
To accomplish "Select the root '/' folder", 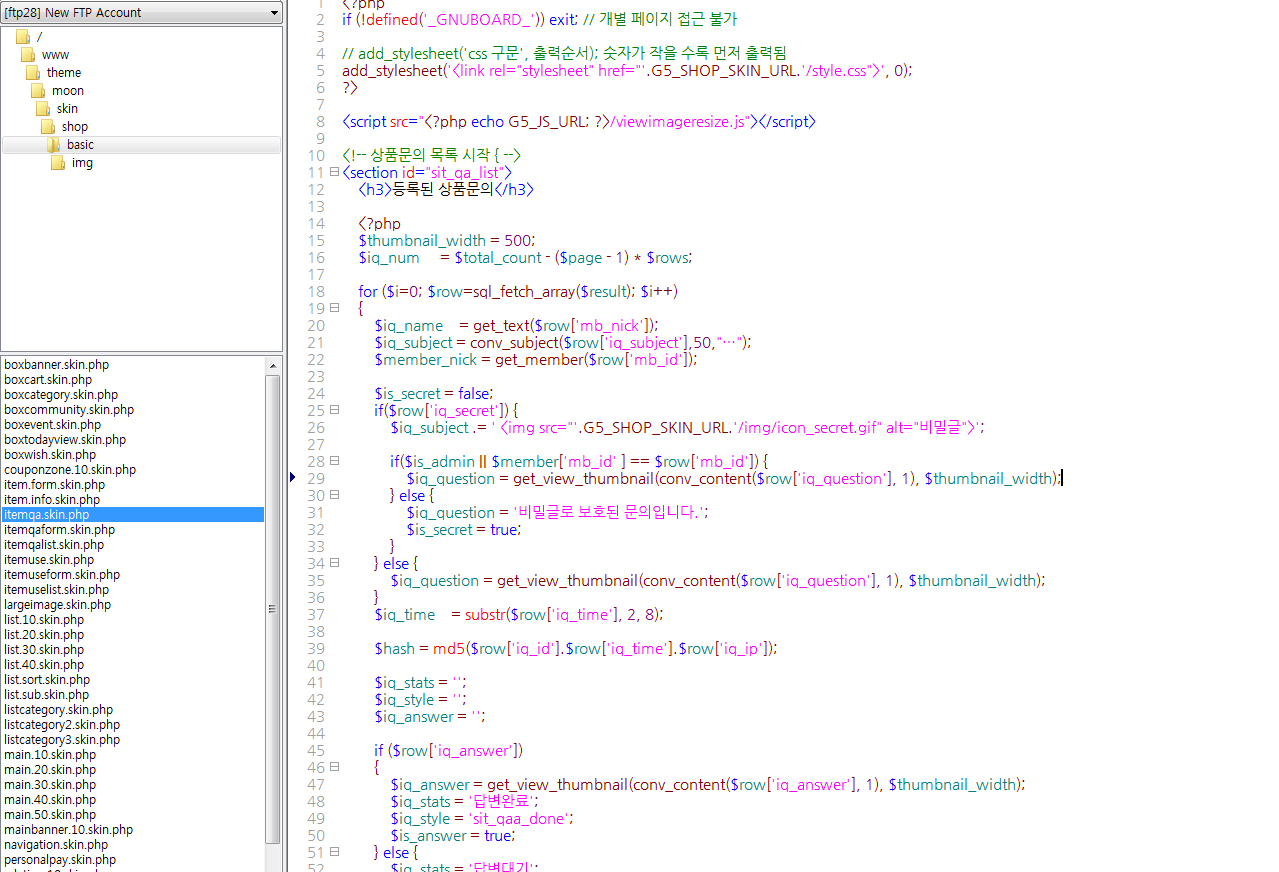I will pos(39,37).
